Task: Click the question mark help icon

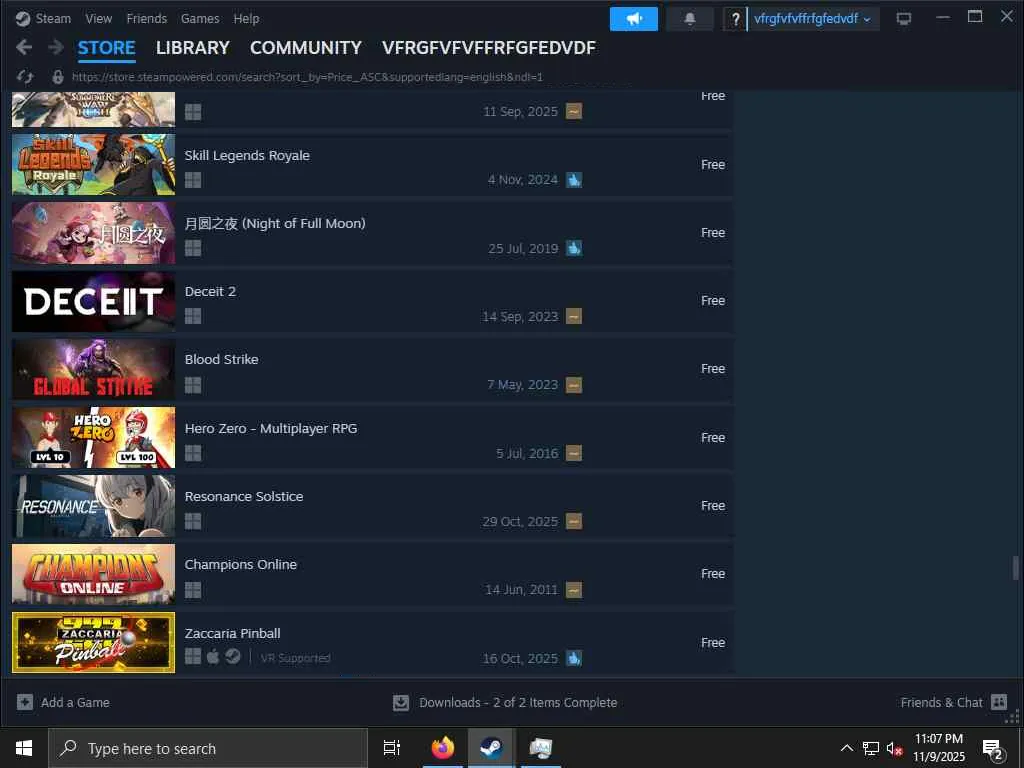Action: 735,19
